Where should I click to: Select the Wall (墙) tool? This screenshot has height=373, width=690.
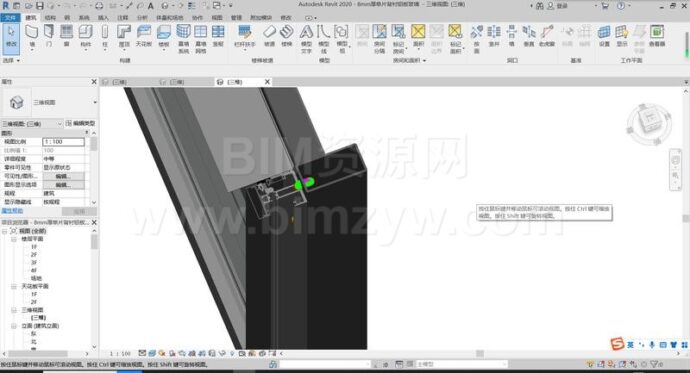click(32, 36)
